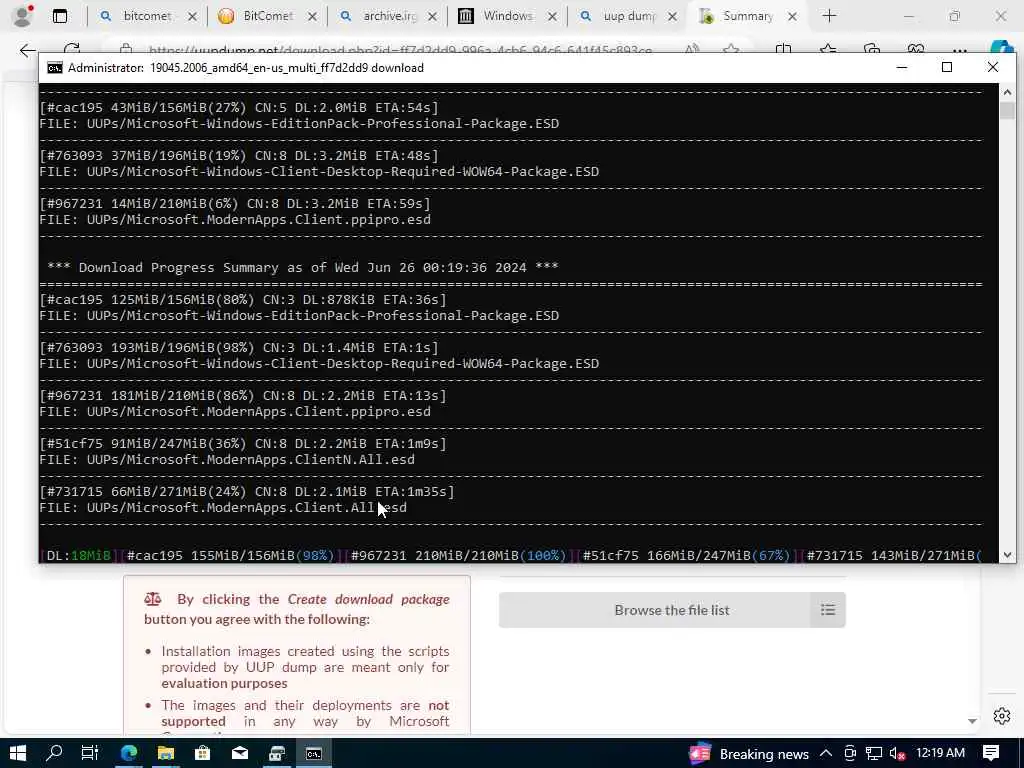Click the webpage scrollbar down arrow

[x=972, y=721]
